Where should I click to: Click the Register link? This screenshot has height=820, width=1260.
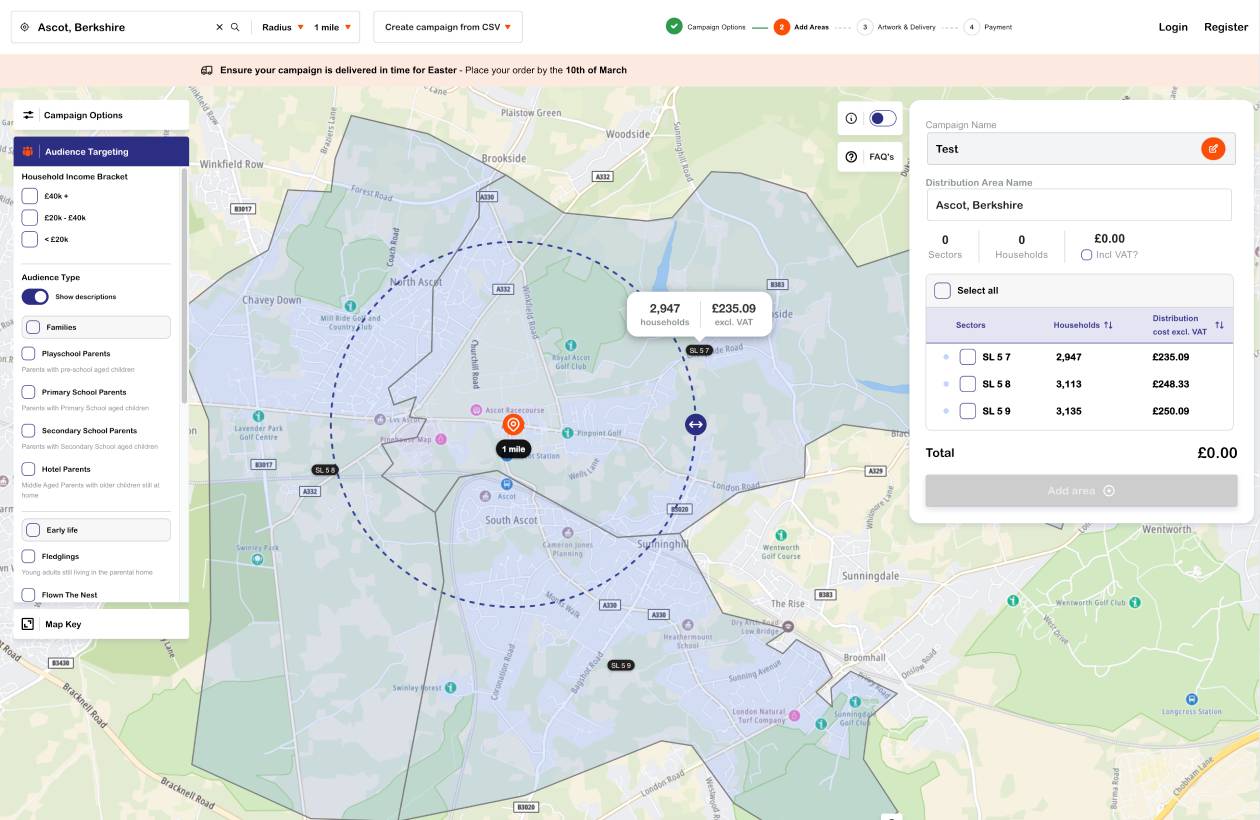click(x=1225, y=27)
